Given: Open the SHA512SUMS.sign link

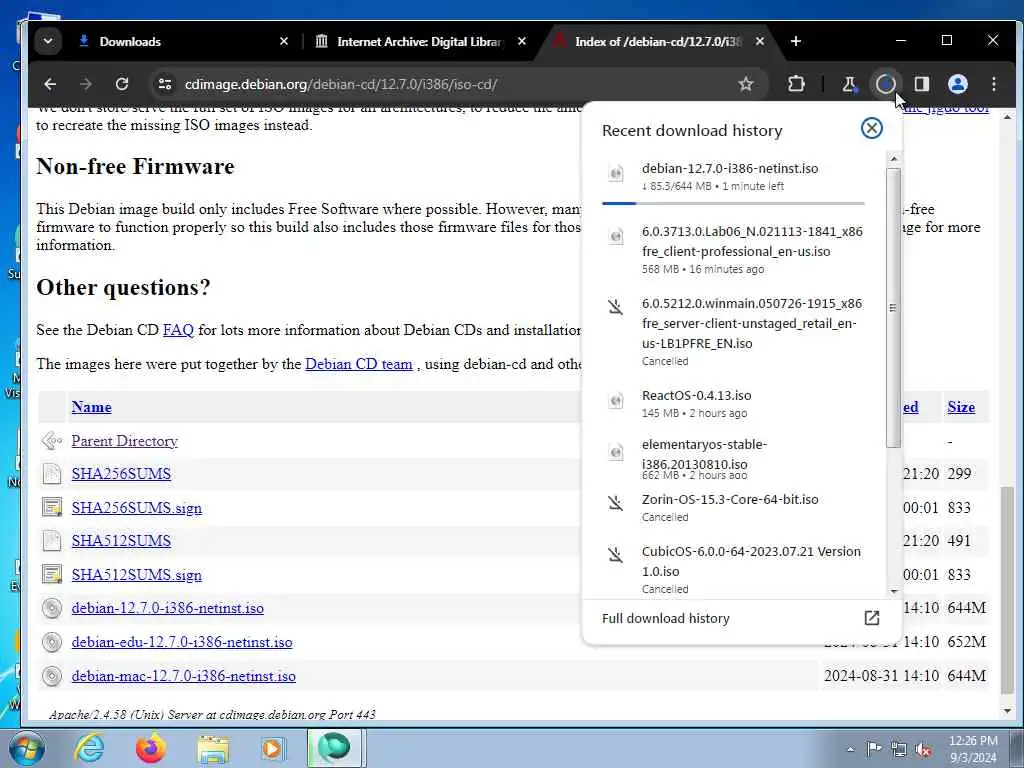Looking at the screenshot, I should (x=136, y=575).
